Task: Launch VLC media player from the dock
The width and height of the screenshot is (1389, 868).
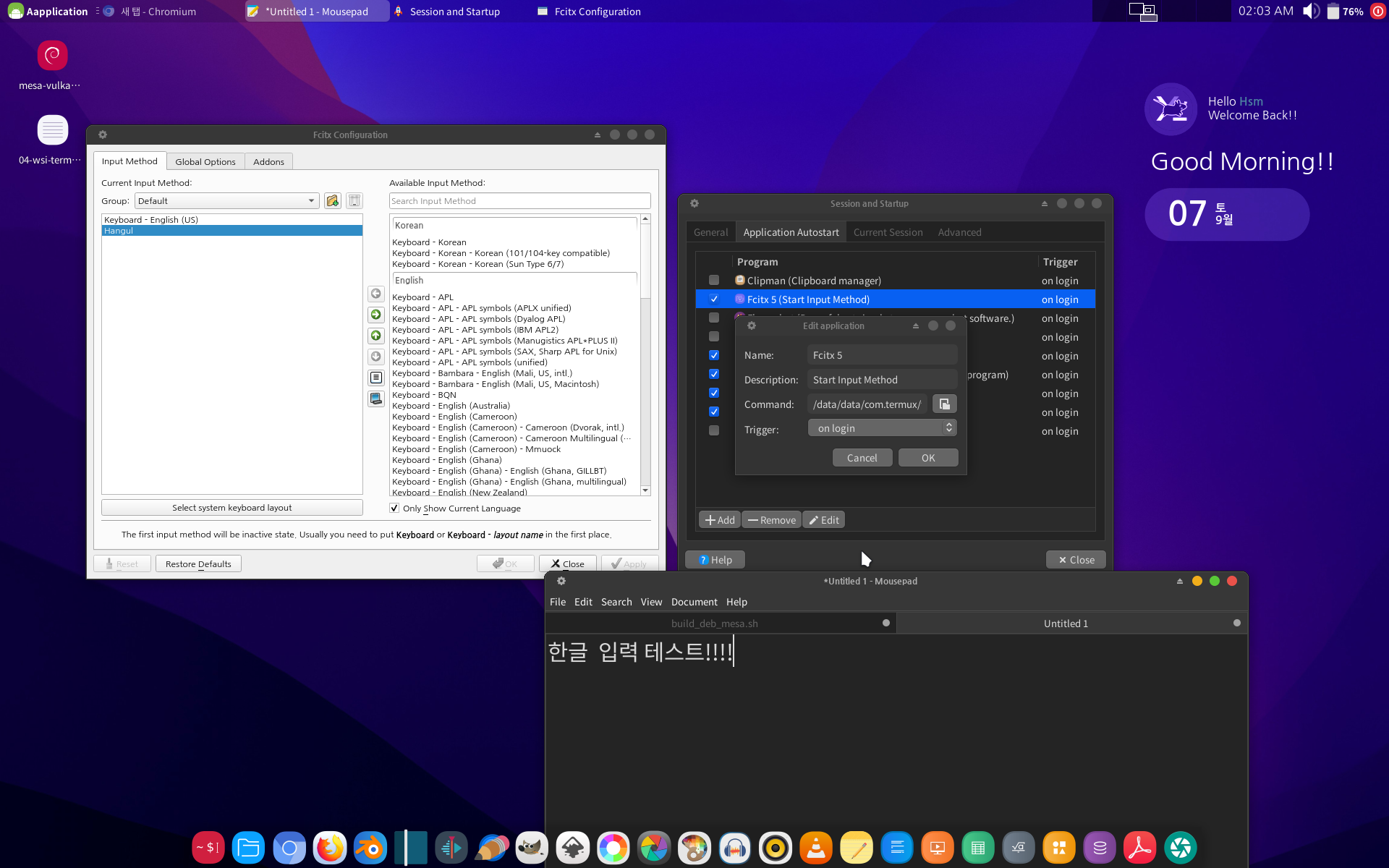Action: [x=816, y=848]
